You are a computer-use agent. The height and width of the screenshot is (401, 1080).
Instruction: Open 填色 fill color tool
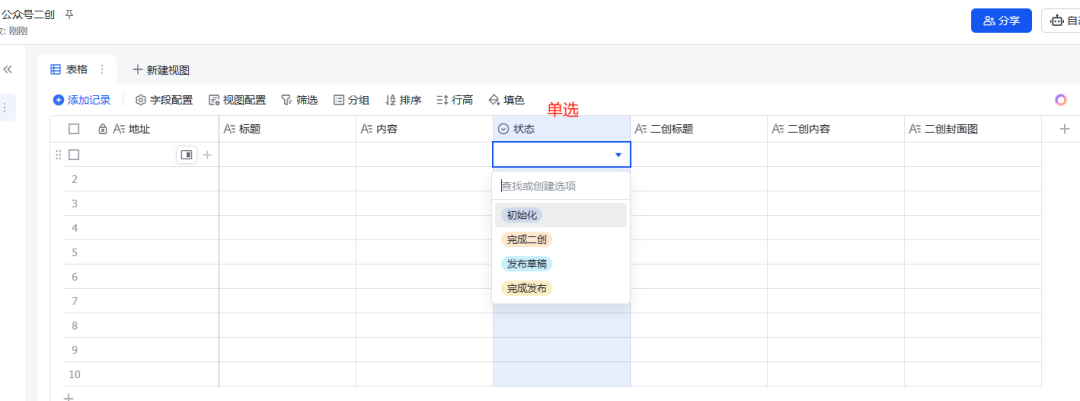point(506,100)
